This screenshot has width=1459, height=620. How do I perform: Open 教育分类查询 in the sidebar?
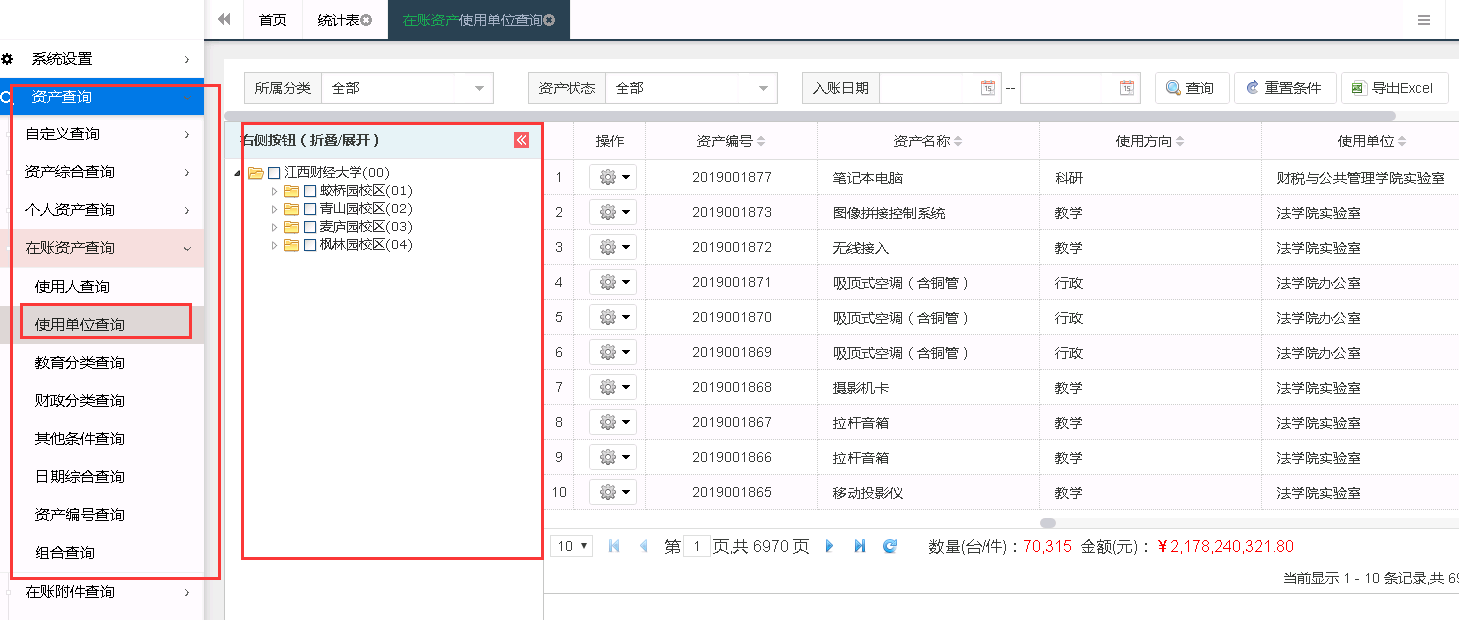point(80,363)
